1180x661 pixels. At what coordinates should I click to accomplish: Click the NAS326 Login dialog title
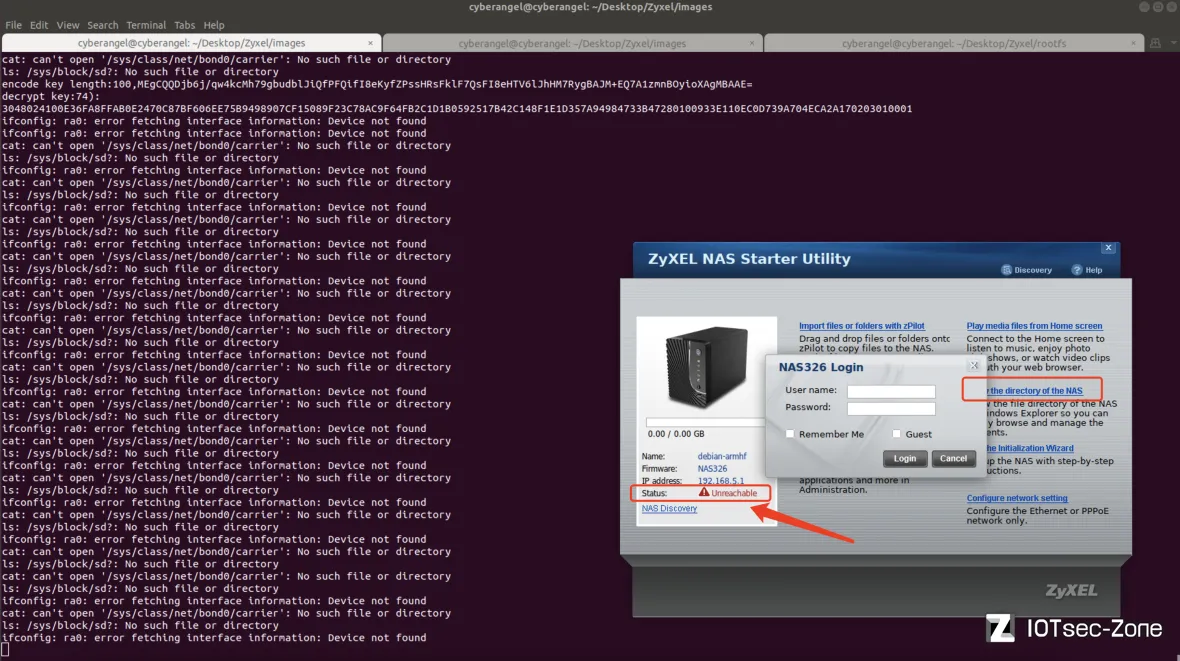(820, 367)
